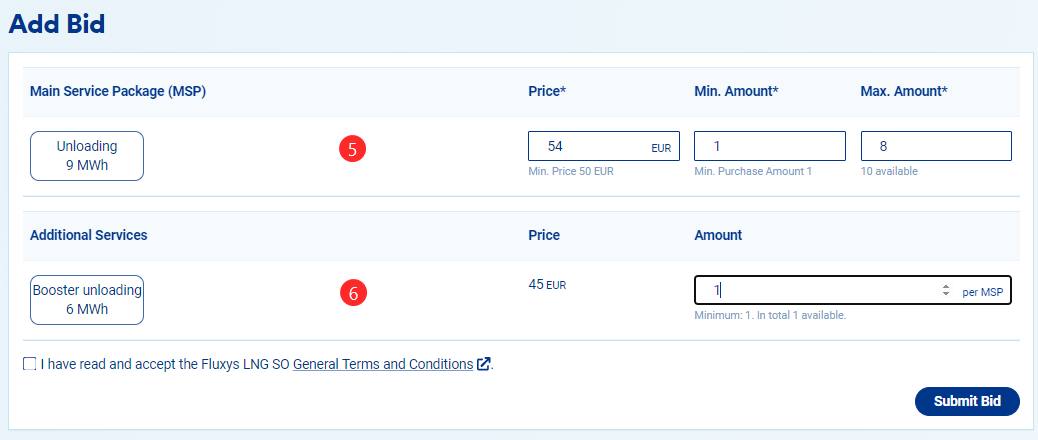Select the Max. Amount input field
Screen dimensions: 1038x440
point(936,146)
